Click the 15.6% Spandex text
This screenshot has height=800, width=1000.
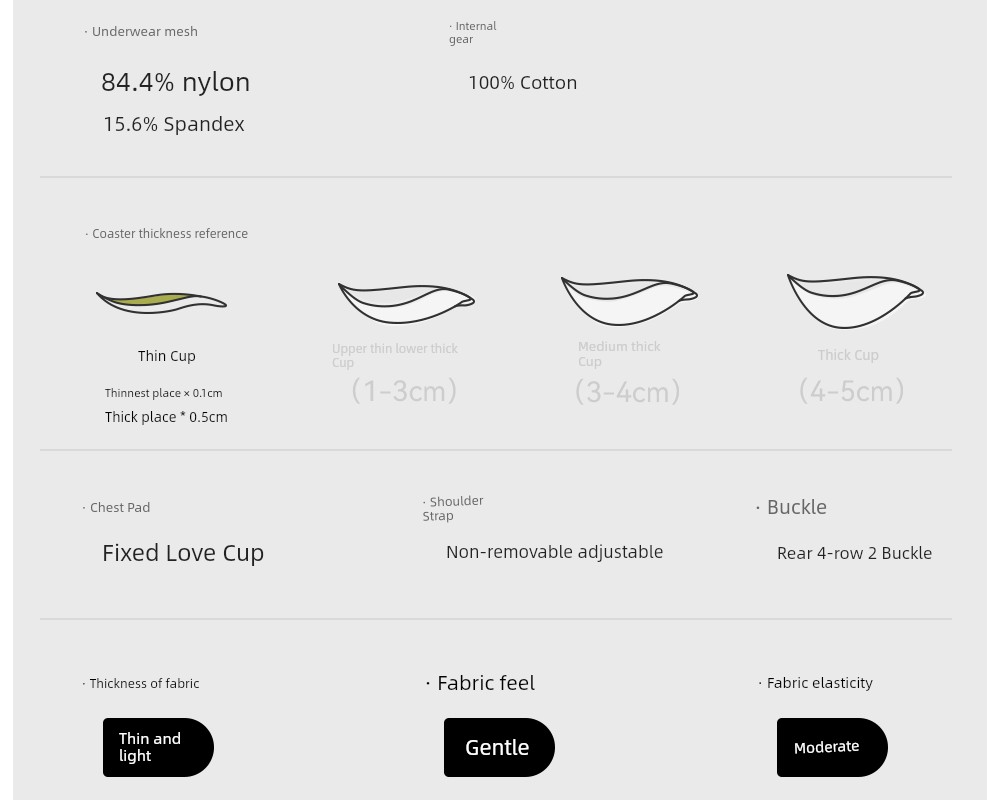(174, 124)
